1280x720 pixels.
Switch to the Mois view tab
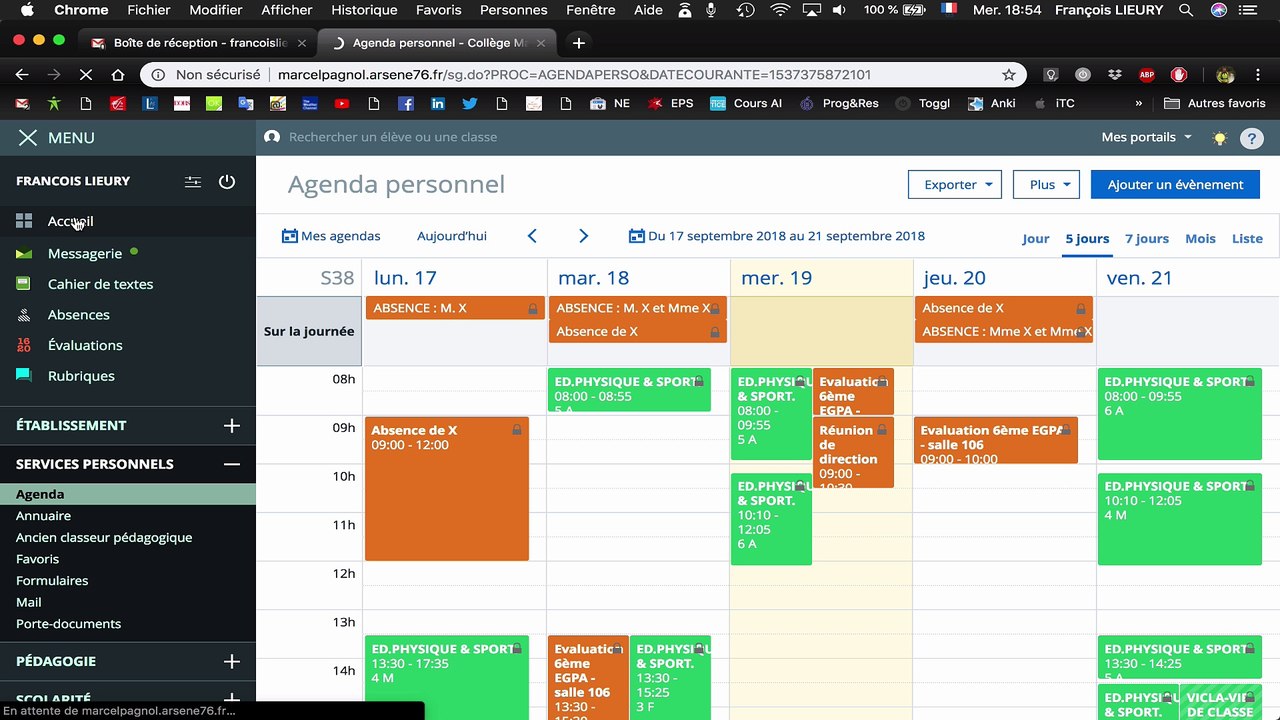click(x=1200, y=238)
